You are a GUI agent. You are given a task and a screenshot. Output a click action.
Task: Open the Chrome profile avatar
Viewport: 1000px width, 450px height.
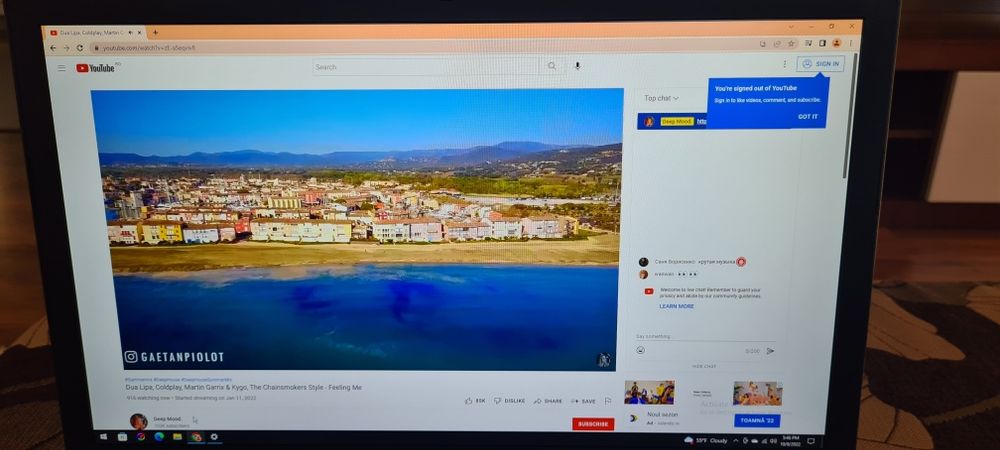(836, 43)
